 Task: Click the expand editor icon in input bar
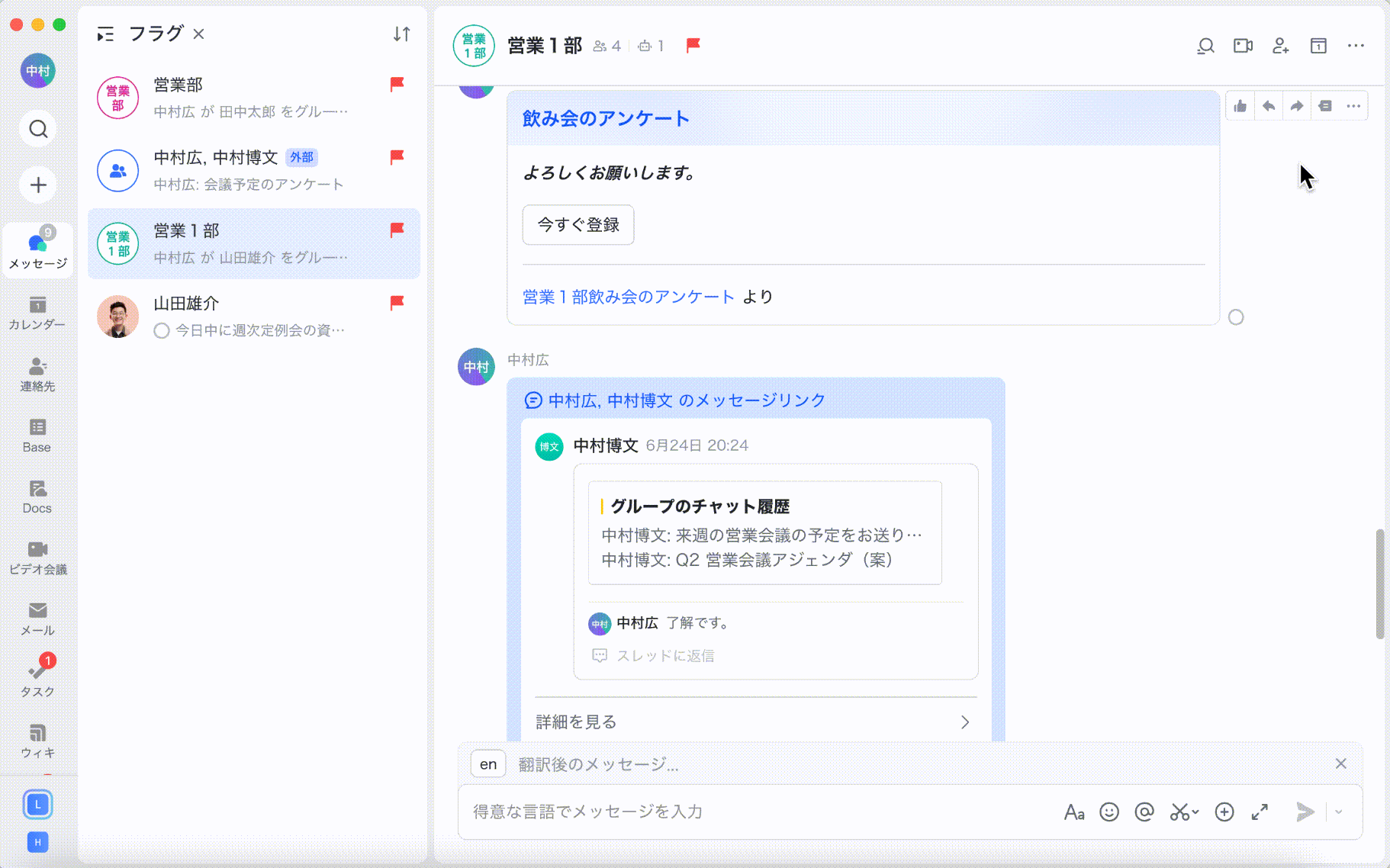1260,812
